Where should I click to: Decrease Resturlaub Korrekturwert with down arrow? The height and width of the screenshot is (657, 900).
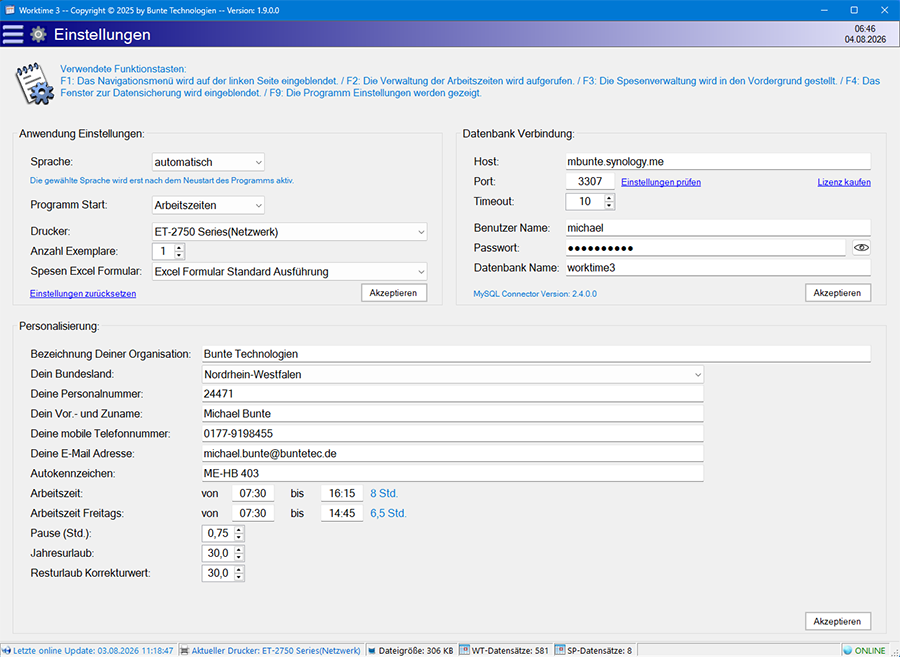coord(239,577)
